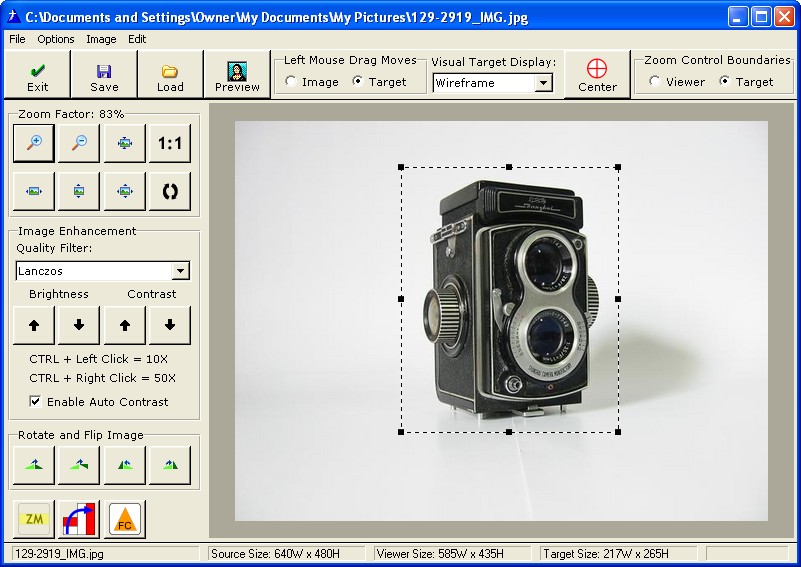Screen dimensions: 801x567
Task: Click the Zoom Factor: 83% label
Action: 71,114
